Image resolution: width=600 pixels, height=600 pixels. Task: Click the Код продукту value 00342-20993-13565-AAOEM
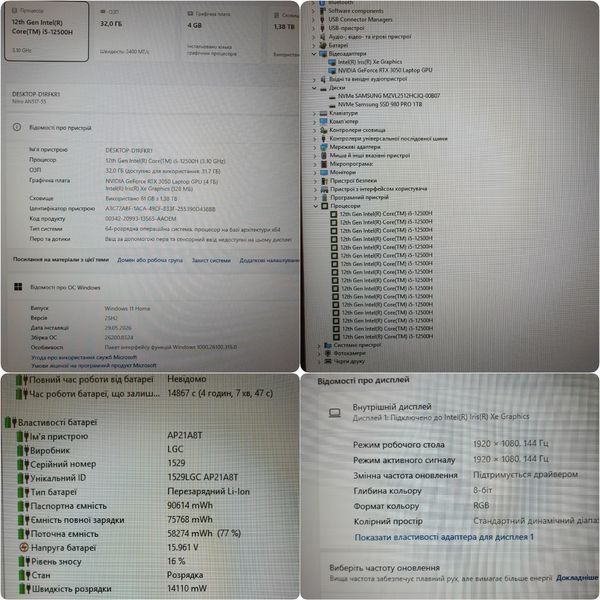(x=140, y=219)
